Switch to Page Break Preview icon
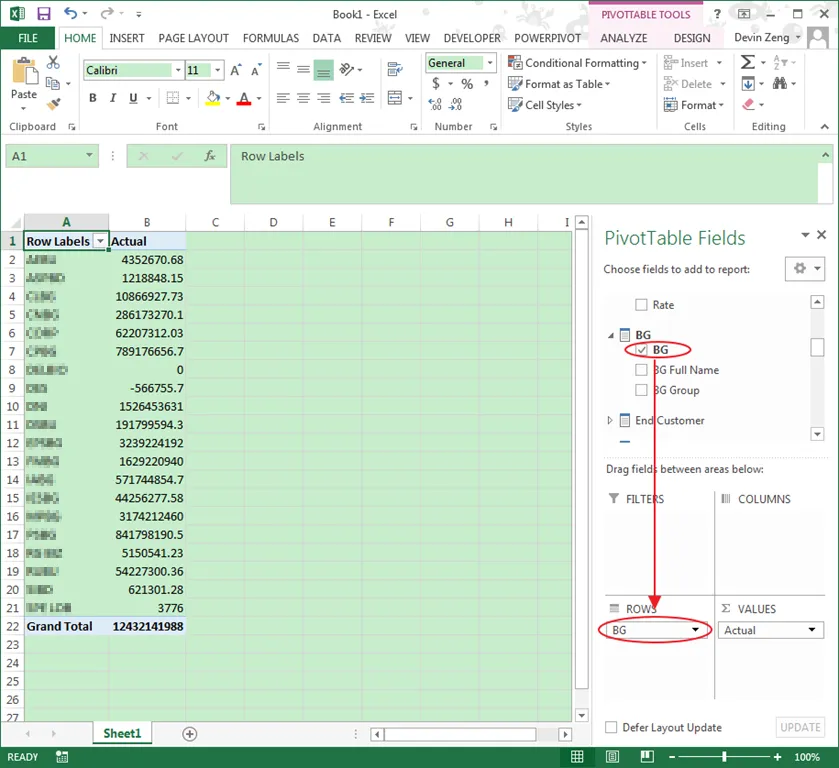The height and width of the screenshot is (768, 839). coord(647,757)
